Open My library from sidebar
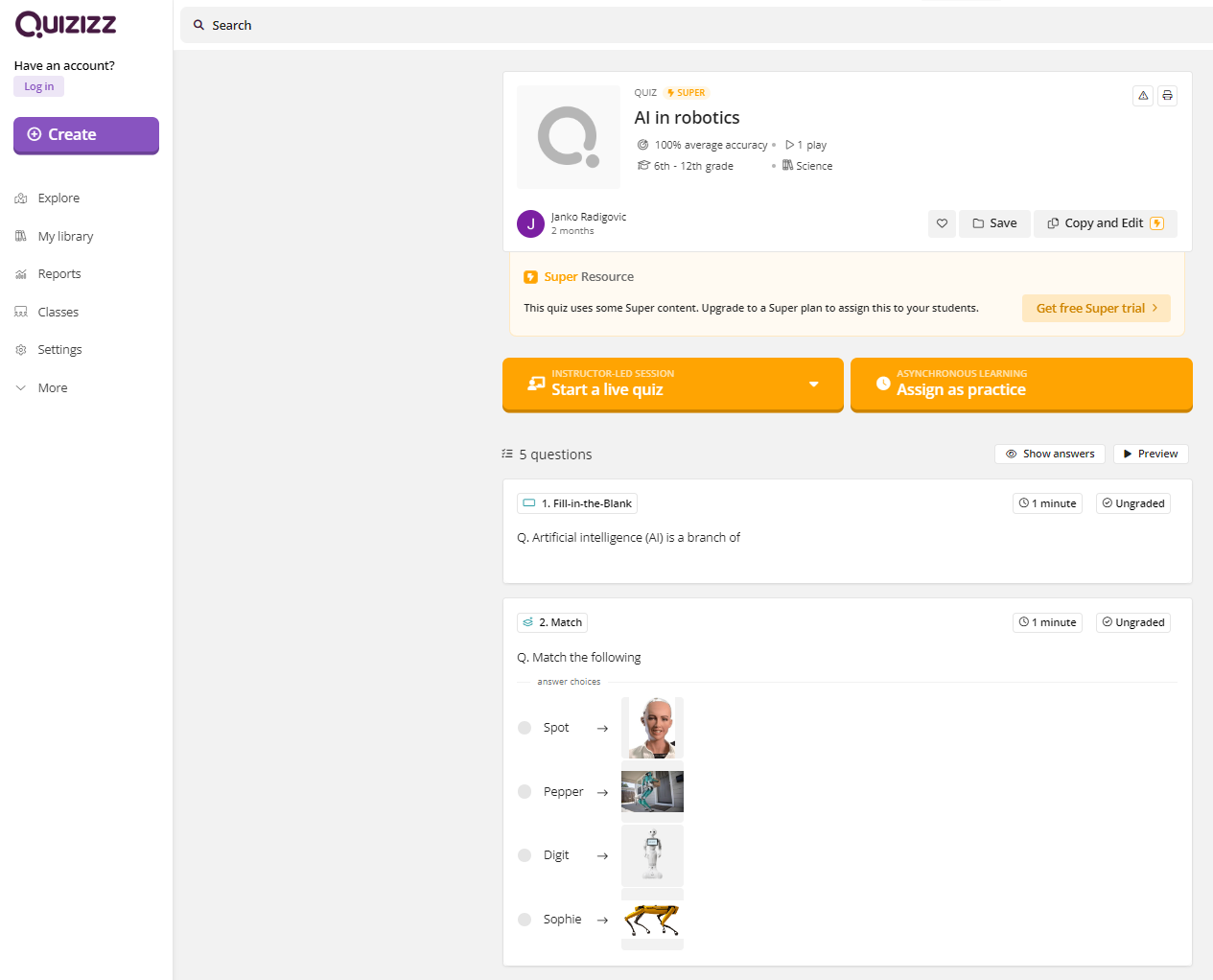 pos(65,236)
